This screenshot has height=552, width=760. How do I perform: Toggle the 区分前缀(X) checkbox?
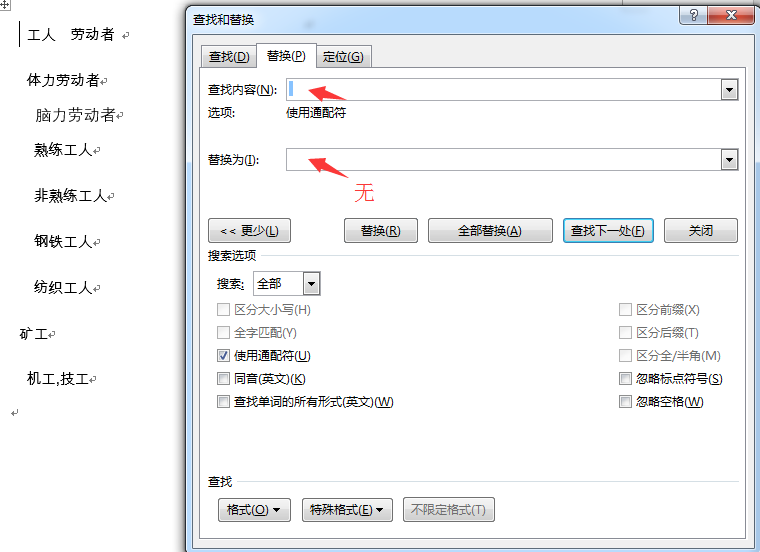(625, 309)
